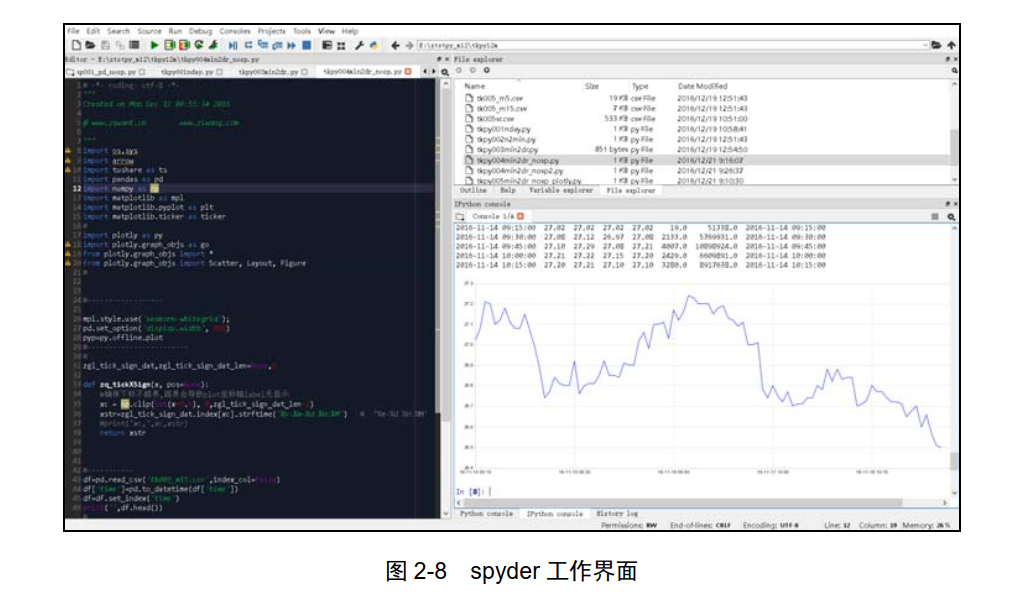Click the IPython console horizontal scrollbar

702,502
